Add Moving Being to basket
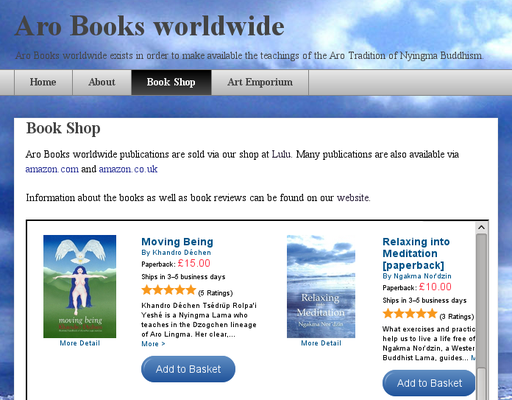This screenshot has width=512, height=400. tap(188, 369)
